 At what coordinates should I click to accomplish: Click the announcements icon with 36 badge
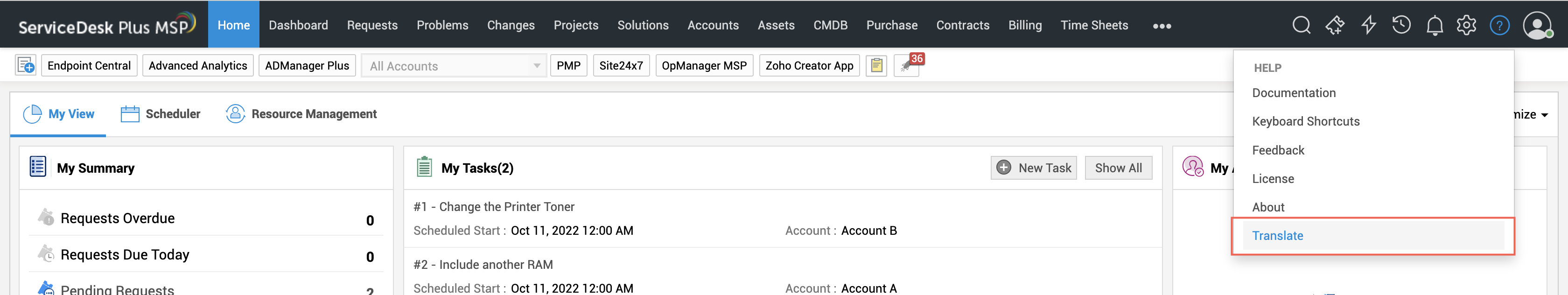pyautogui.click(x=906, y=66)
